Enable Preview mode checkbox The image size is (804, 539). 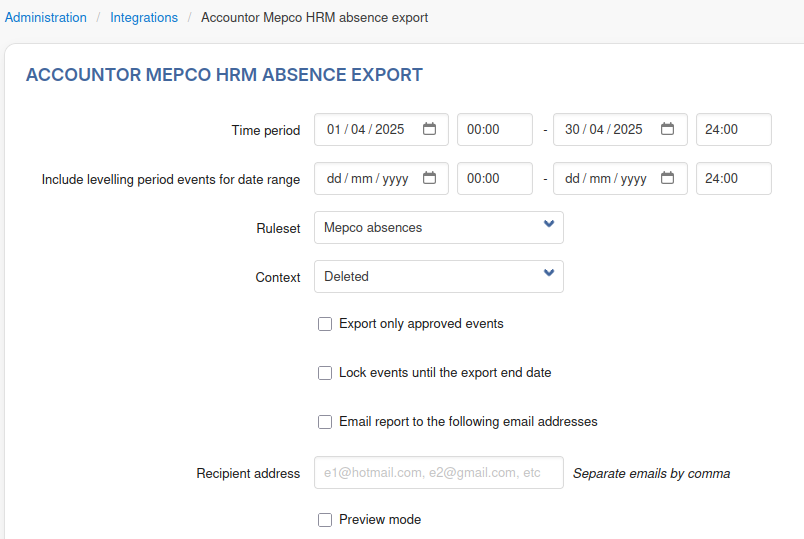tap(325, 520)
